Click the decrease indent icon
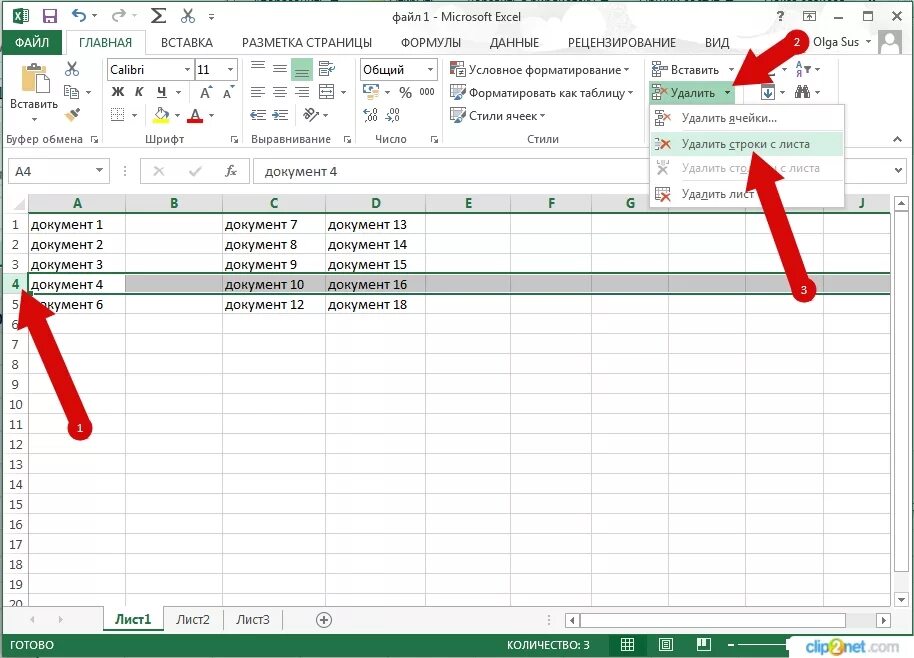The image size is (914, 658). coord(258,115)
